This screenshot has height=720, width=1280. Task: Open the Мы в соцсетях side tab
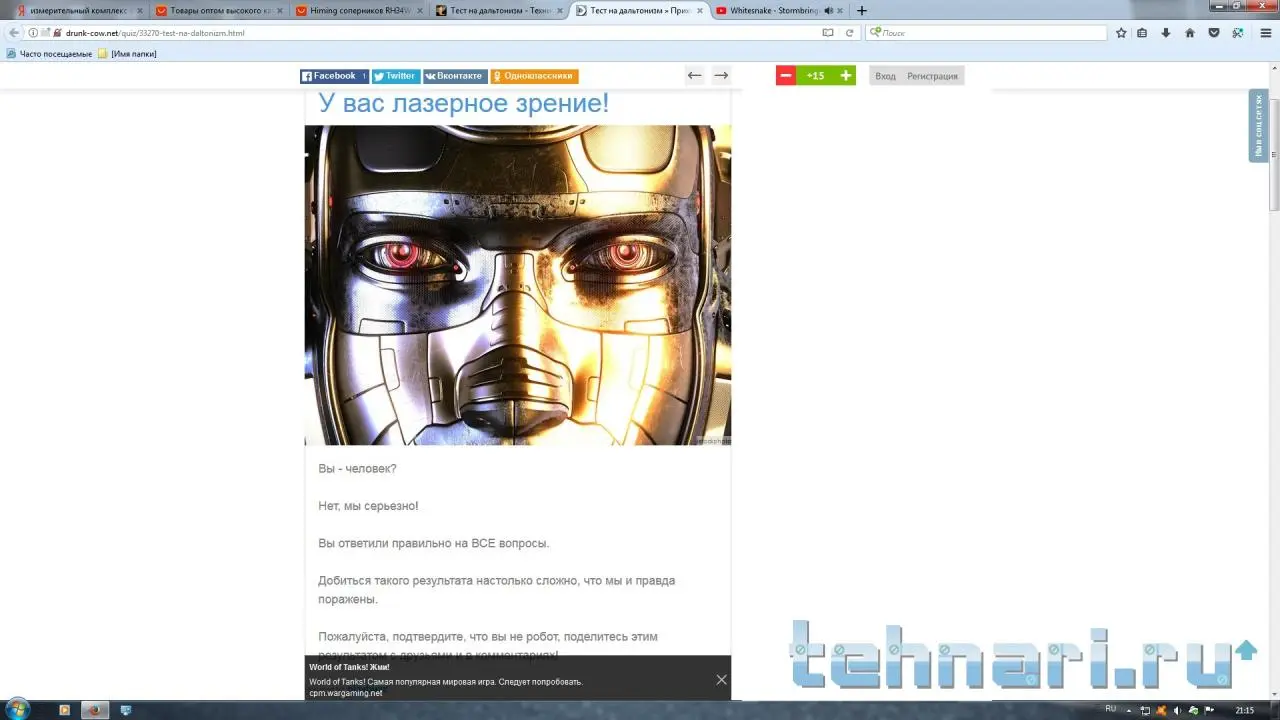point(1259,125)
